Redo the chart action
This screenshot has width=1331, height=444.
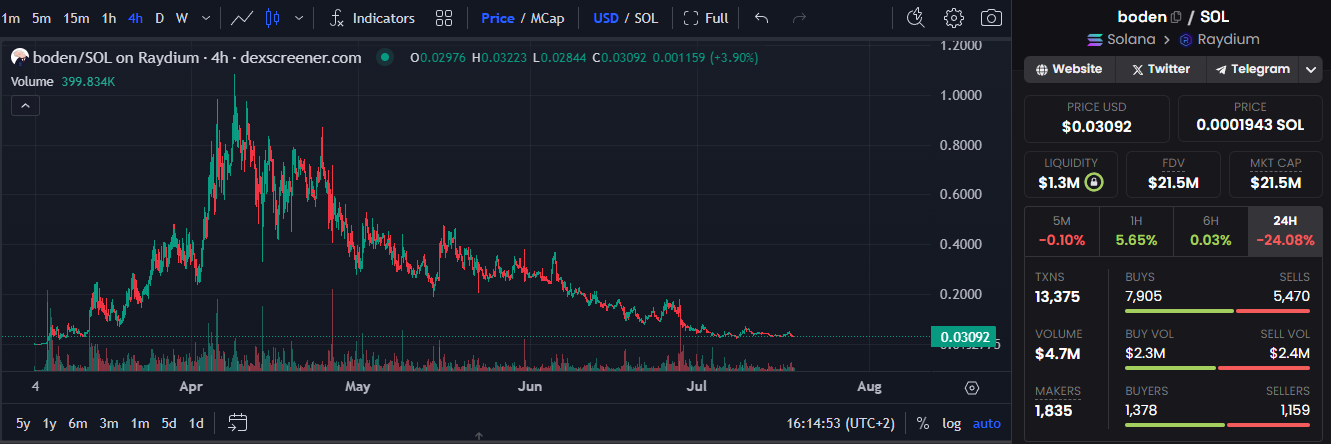(799, 18)
